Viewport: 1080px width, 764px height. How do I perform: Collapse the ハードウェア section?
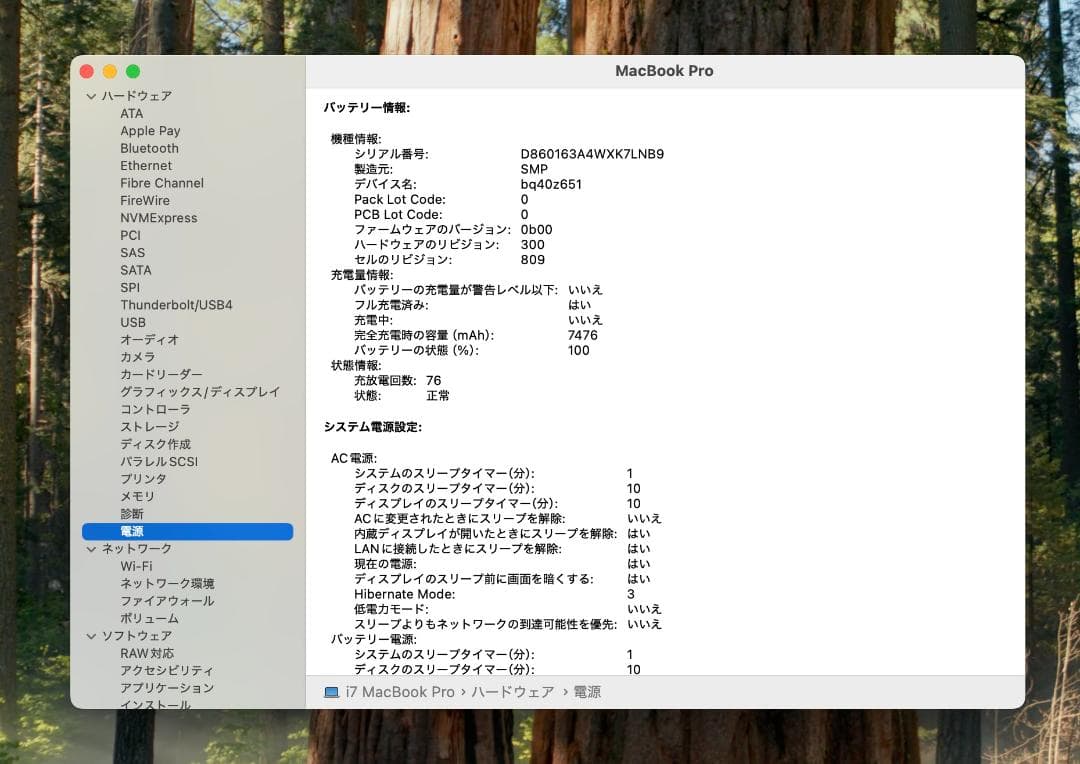pyautogui.click(x=91, y=96)
